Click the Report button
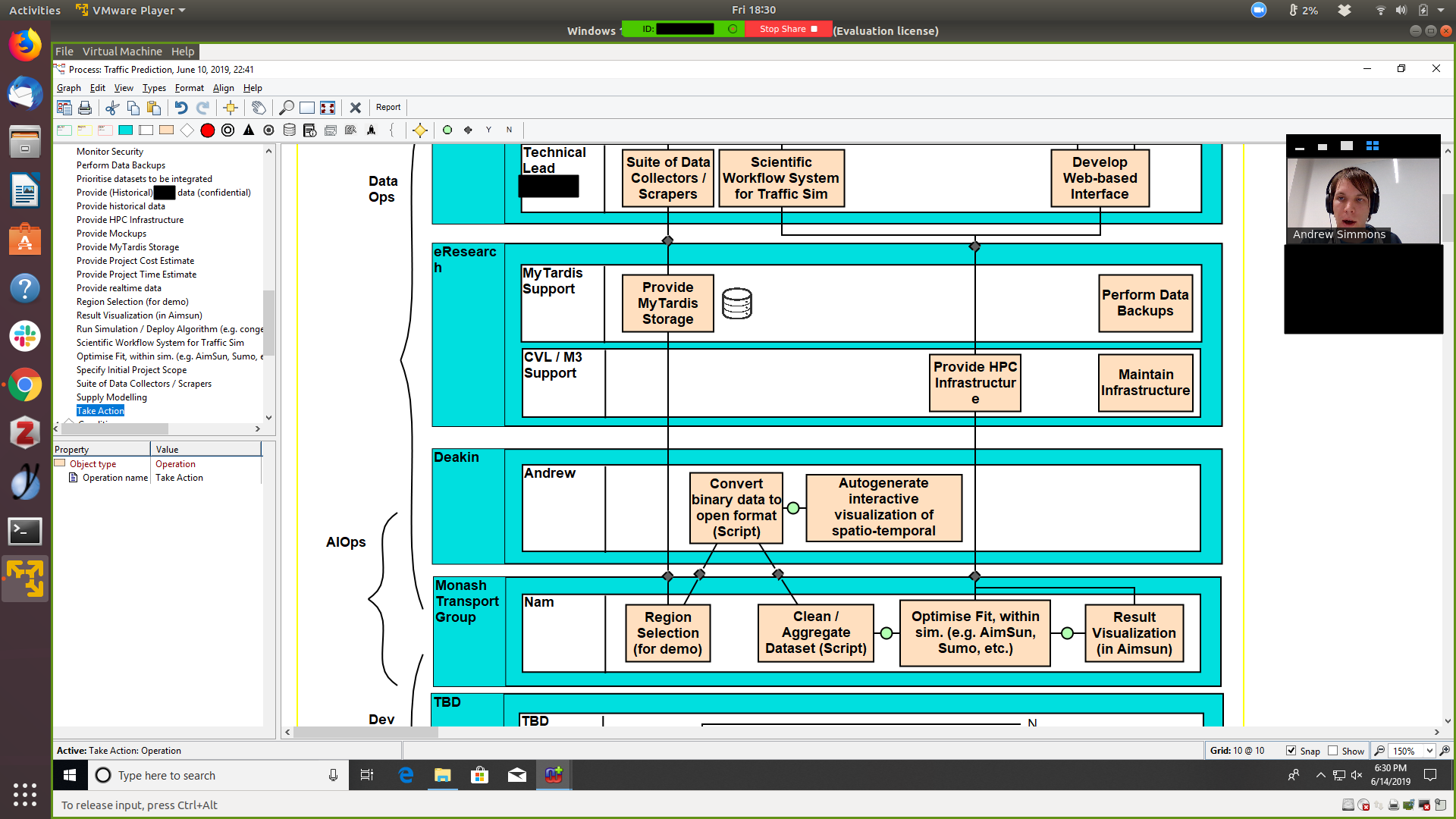The image size is (1456, 819). [388, 107]
